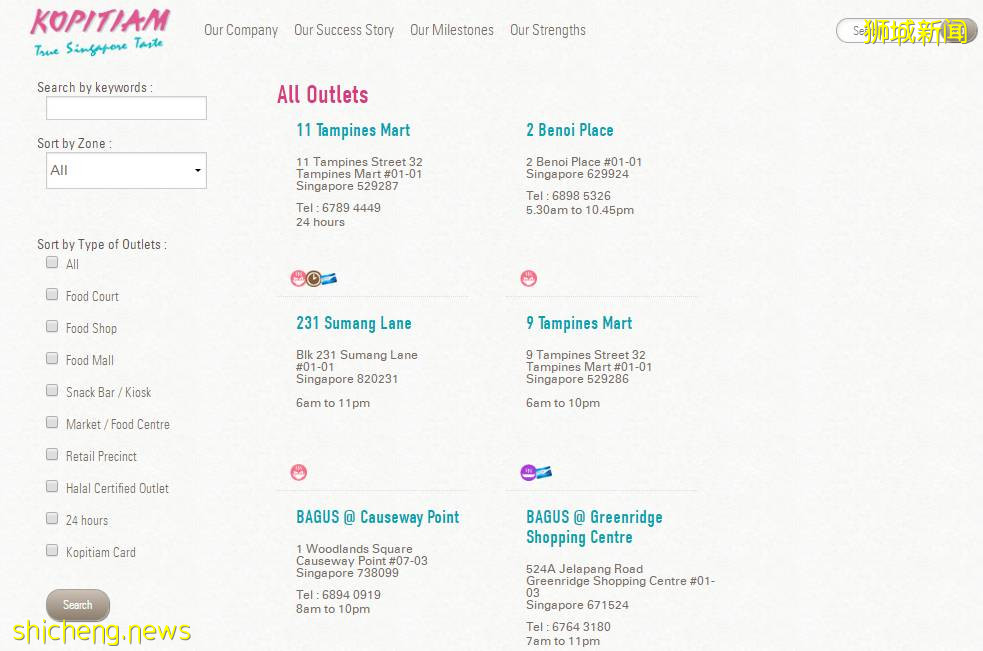The height and width of the screenshot is (651, 983).
Task: Click blue card icon under 9 Tampines Mart
Action: point(544,472)
